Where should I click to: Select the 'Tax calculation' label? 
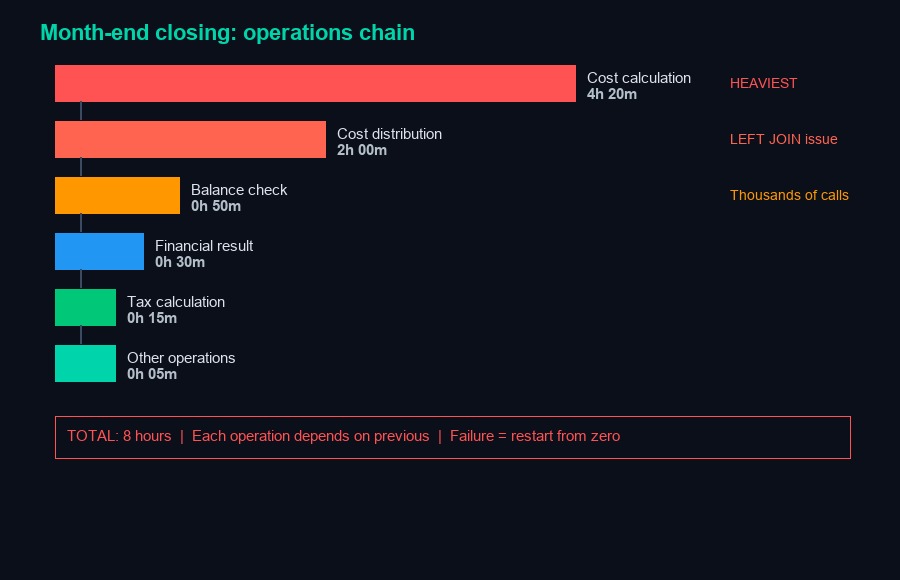pos(176,302)
